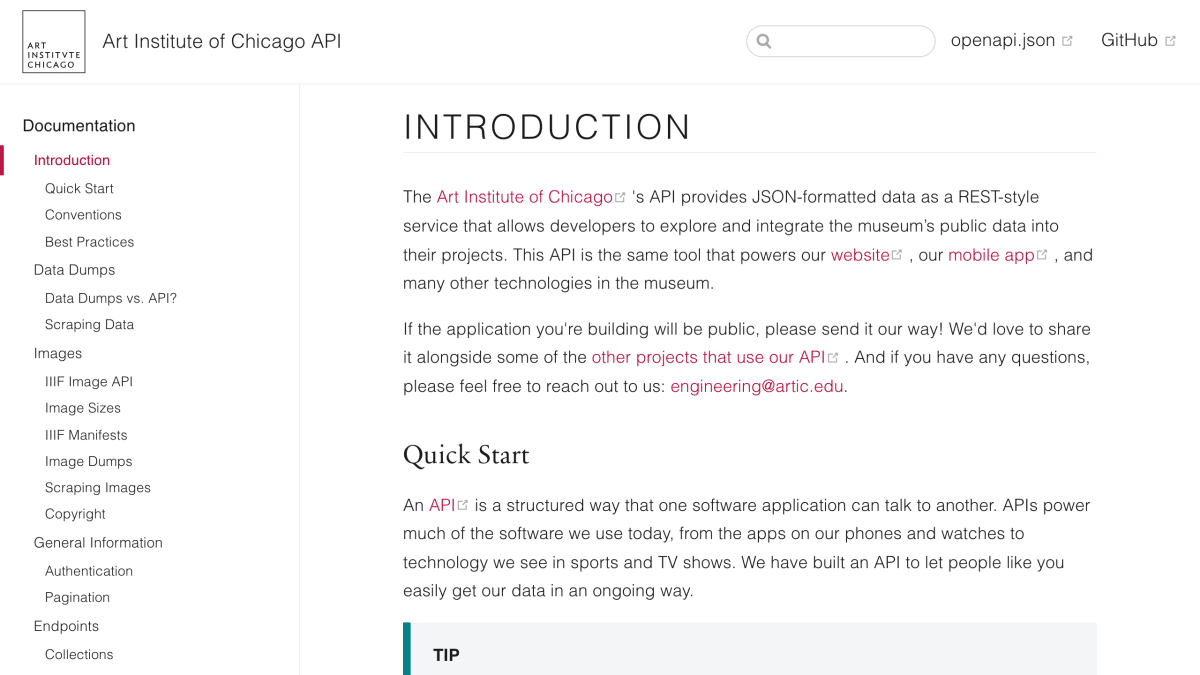
Task: Focus the search input field
Action: click(x=840, y=41)
